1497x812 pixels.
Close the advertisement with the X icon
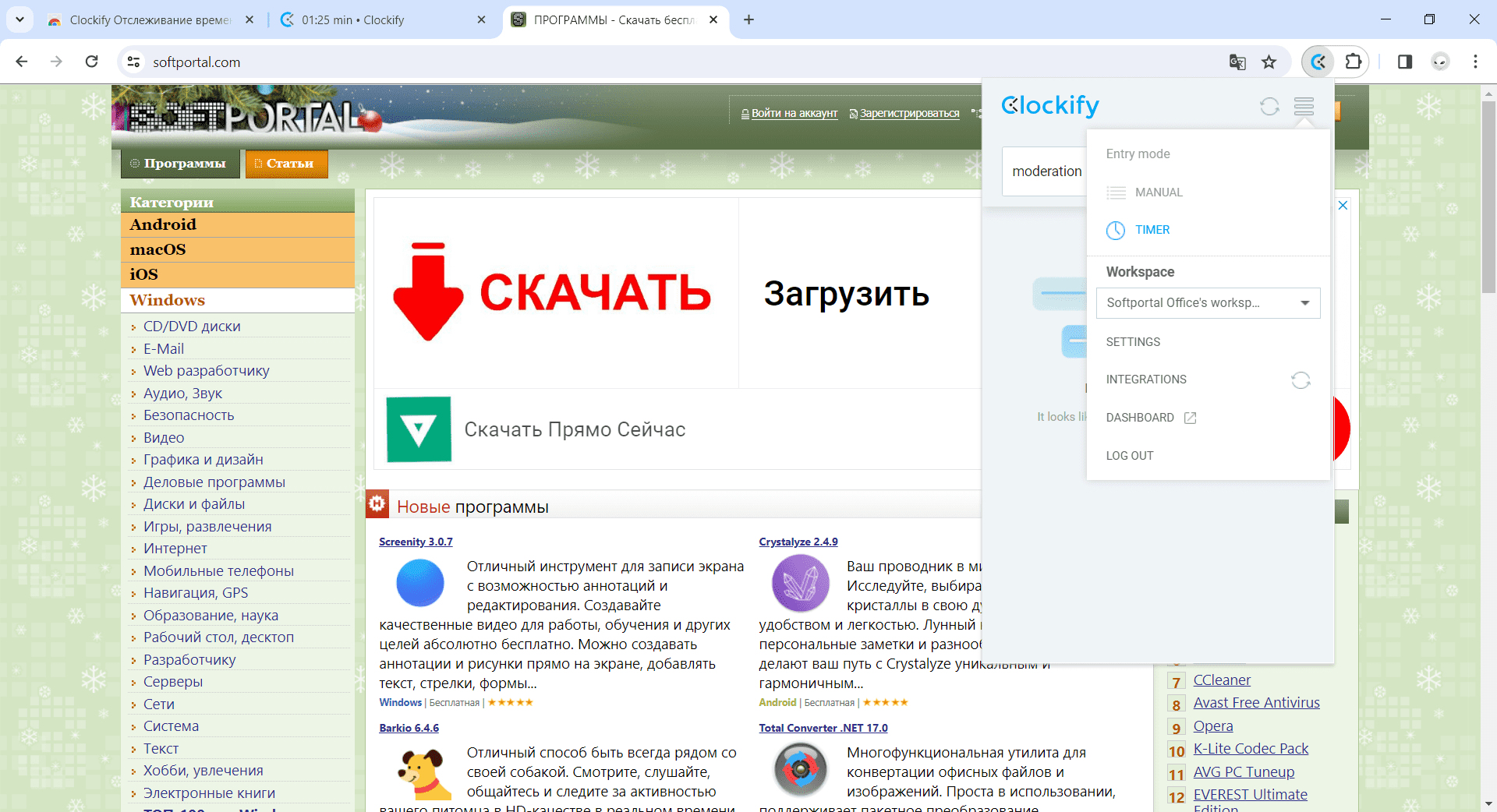pyautogui.click(x=1343, y=206)
